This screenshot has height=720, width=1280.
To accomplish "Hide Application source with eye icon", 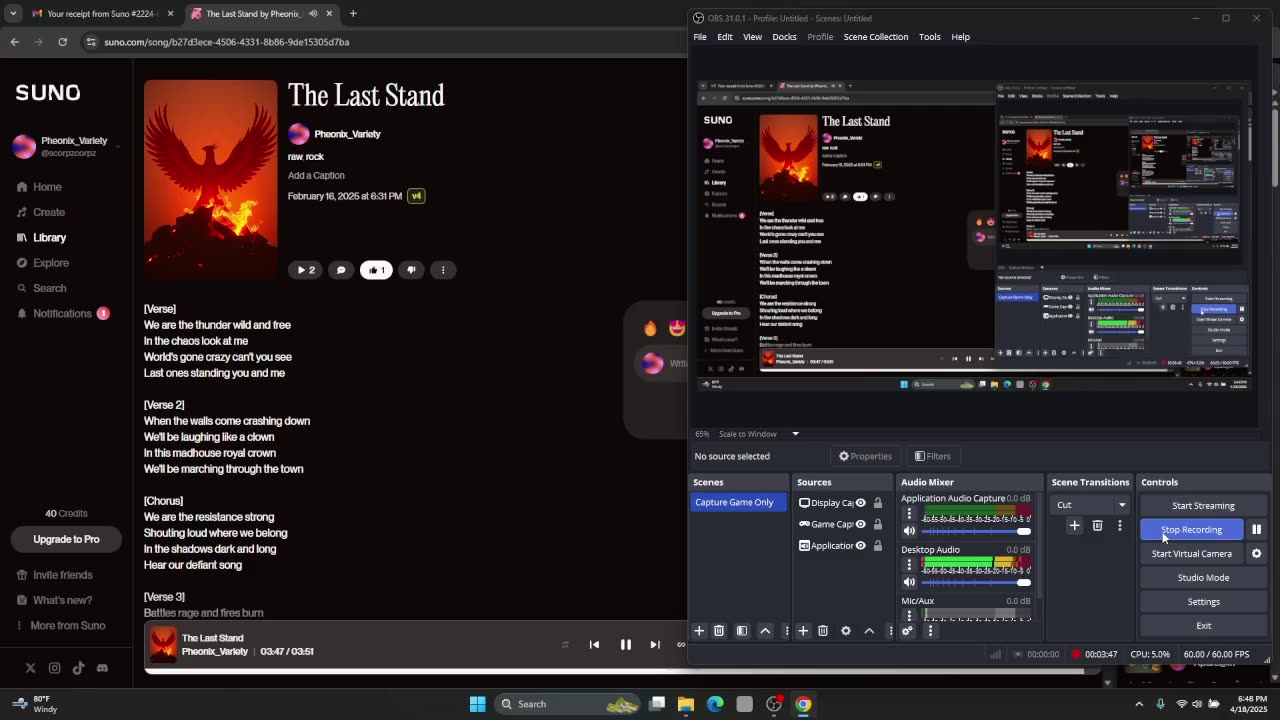I will click(860, 546).
